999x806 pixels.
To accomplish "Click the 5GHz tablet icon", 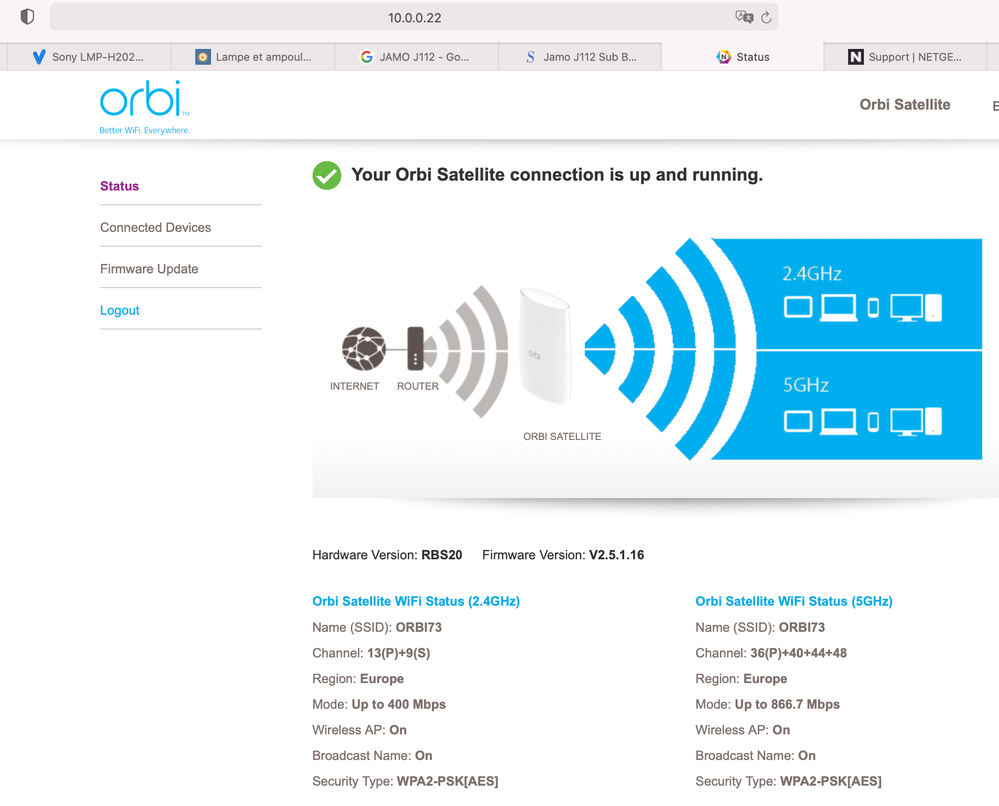I will [798, 421].
